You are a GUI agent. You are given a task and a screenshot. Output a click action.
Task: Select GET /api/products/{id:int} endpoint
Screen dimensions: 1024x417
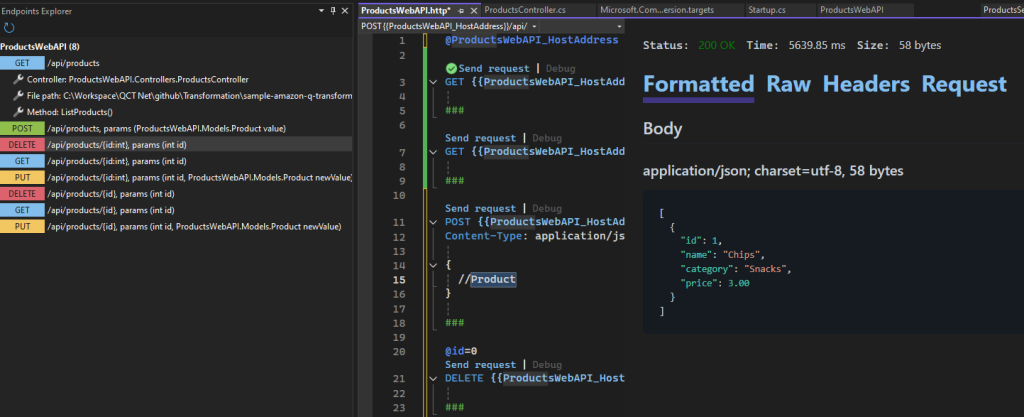point(176,161)
